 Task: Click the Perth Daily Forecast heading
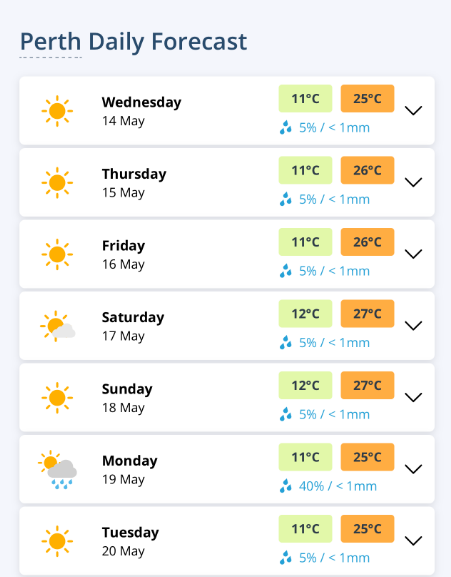tap(133, 42)
